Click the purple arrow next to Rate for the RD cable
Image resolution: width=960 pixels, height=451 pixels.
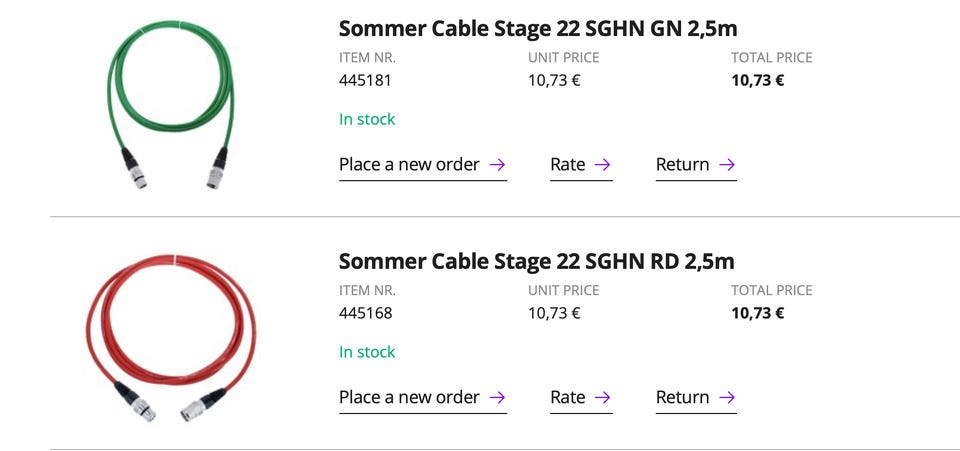tap(602, 398)
